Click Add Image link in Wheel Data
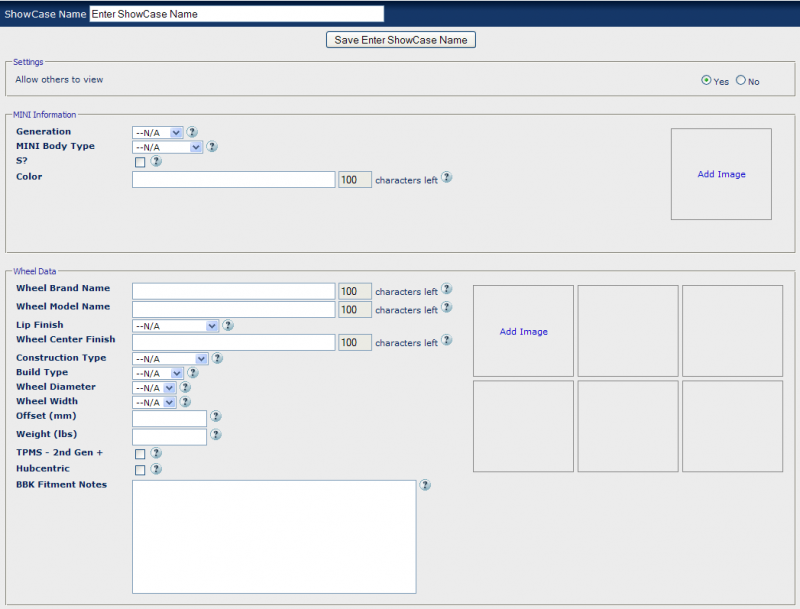The height and width of the screenshot is (609, 800). coord(523,332)
